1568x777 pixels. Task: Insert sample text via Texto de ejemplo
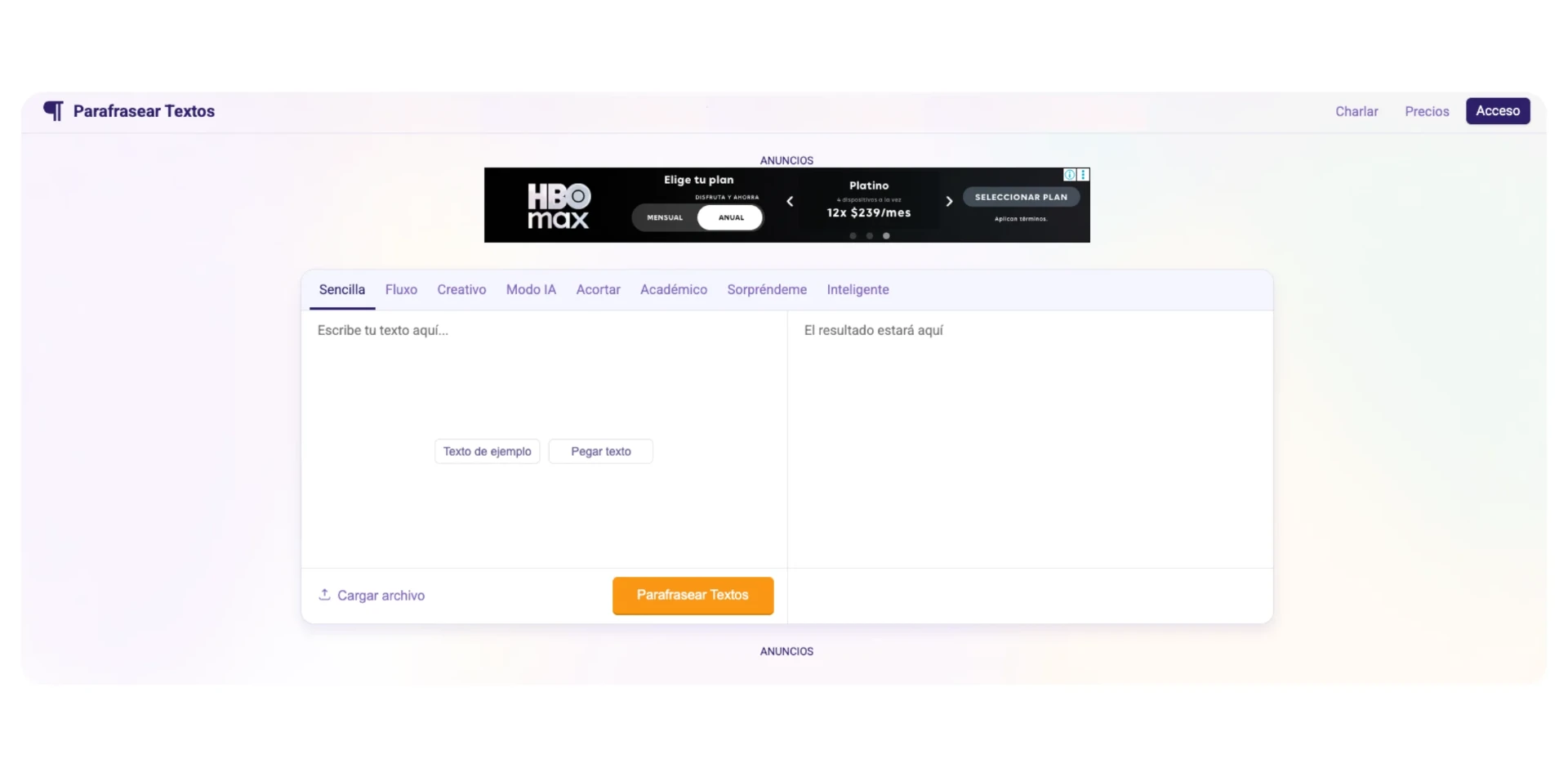click(487, 452)
